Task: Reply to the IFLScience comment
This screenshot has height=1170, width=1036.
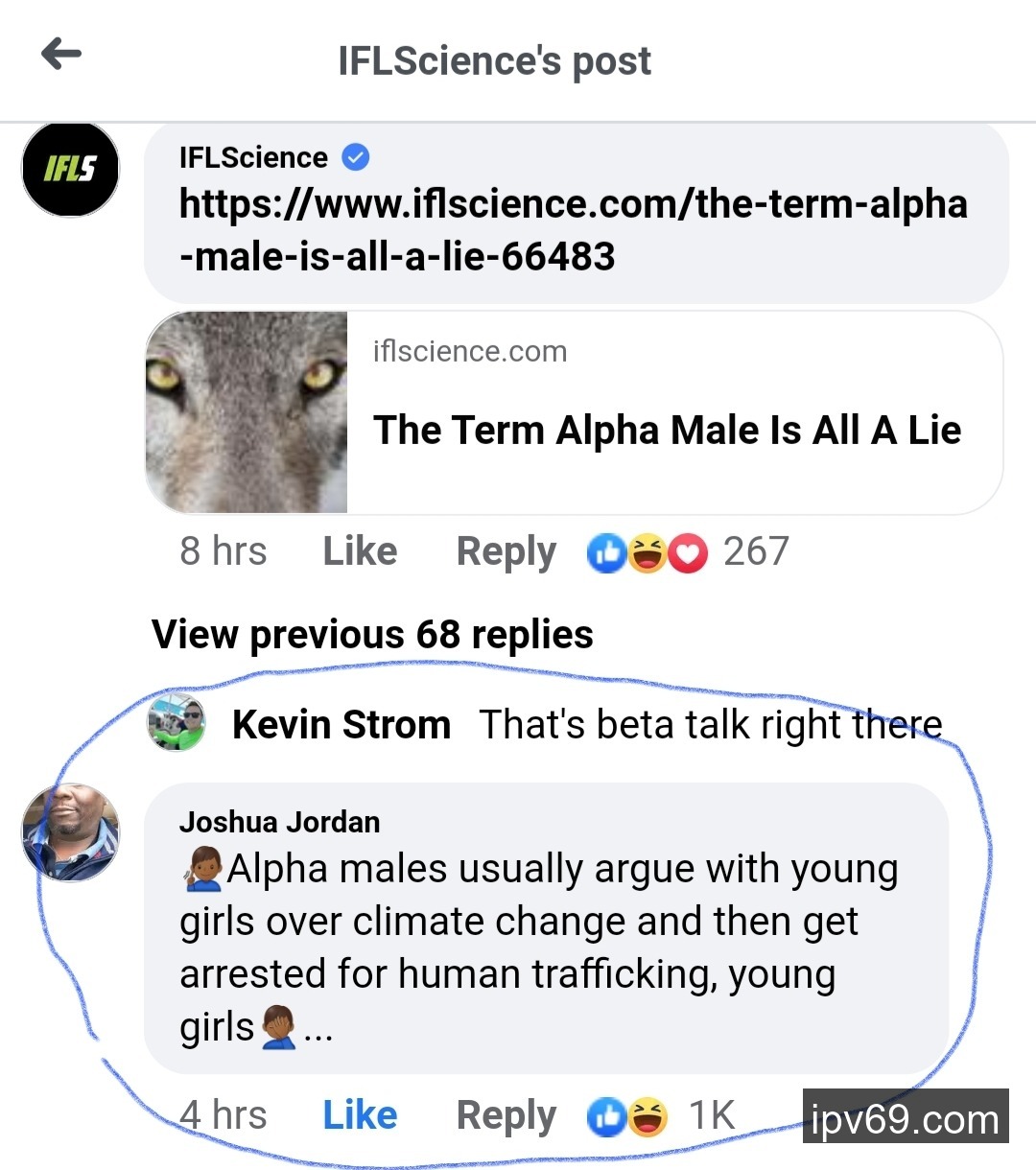Action: pyautogui.click(x=506, y=551)
